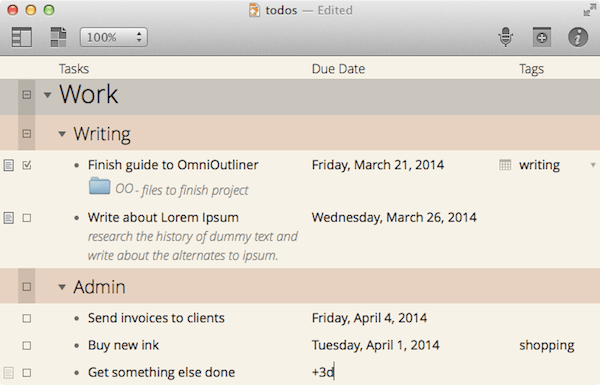Toggle the Writing row status checkbox
The width and height of the screenshot is (600, 385).
(x=27, y=134)
